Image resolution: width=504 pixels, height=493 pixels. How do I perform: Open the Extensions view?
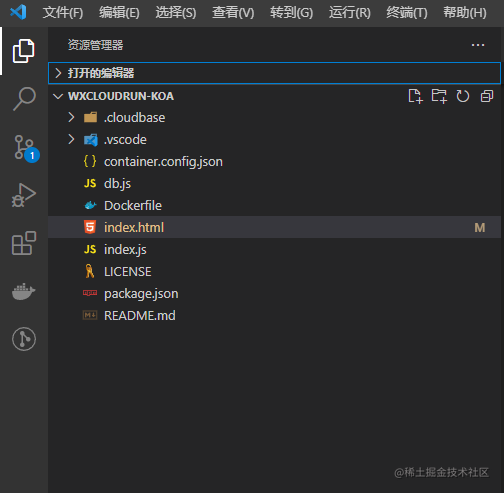coord(24,243)
